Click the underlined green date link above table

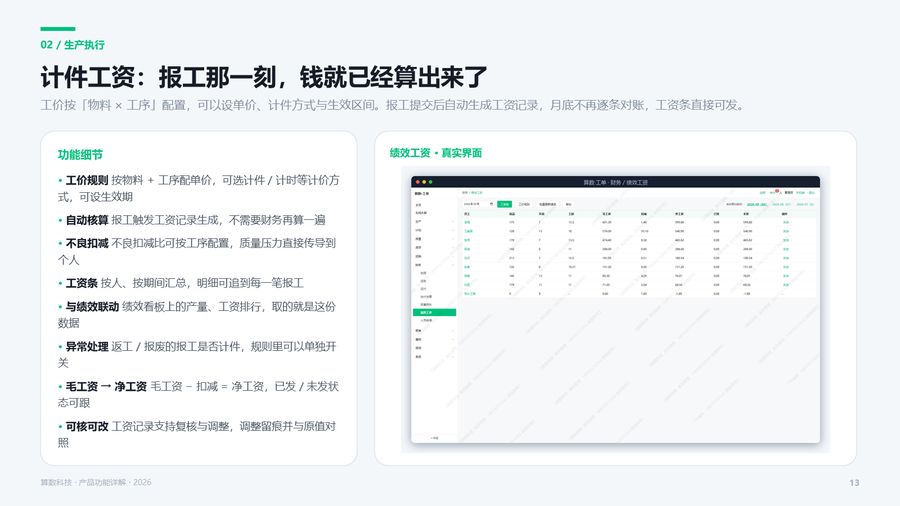tap(757, 204)
